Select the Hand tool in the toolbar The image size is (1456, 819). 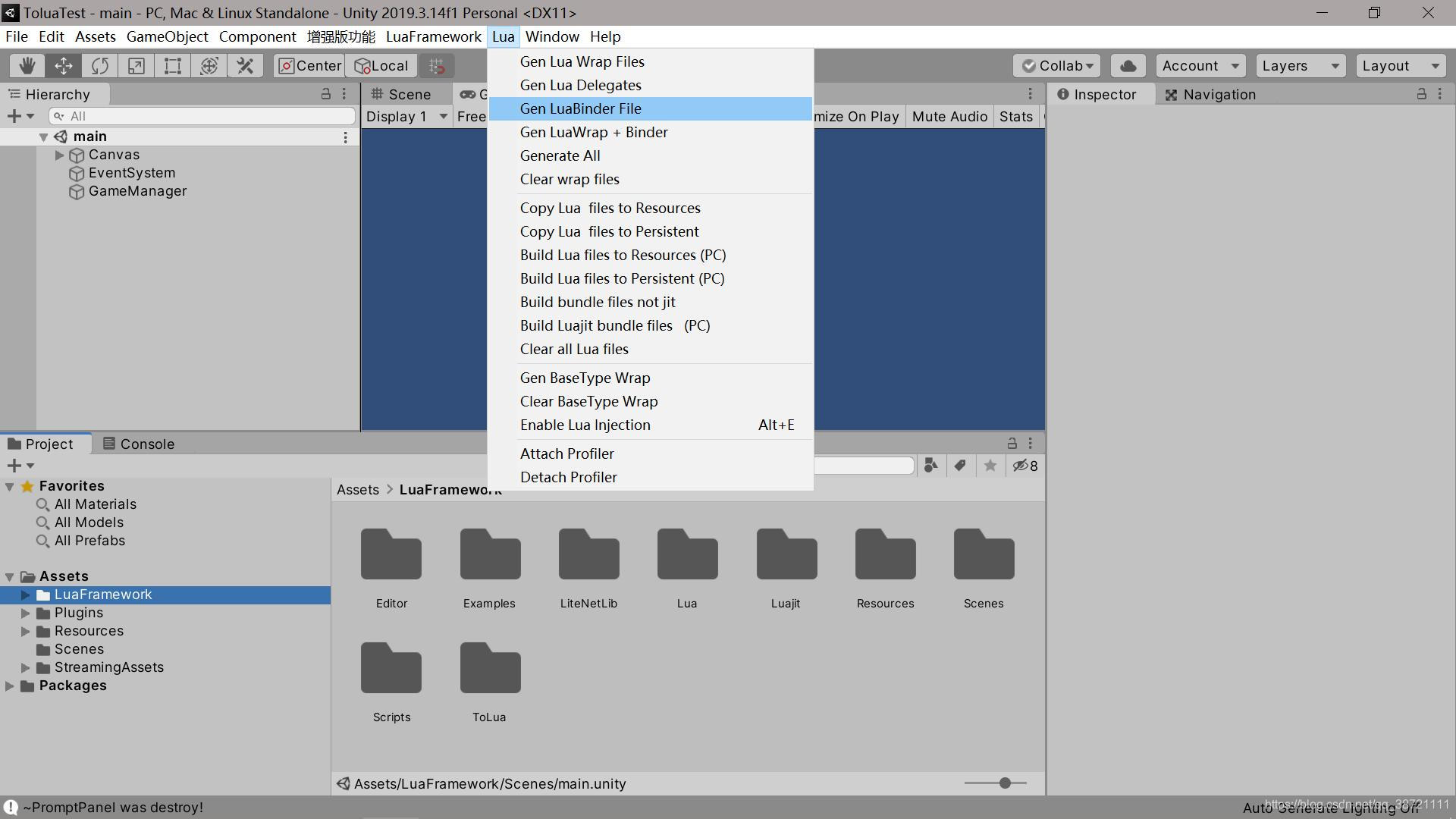pos(27,65)
